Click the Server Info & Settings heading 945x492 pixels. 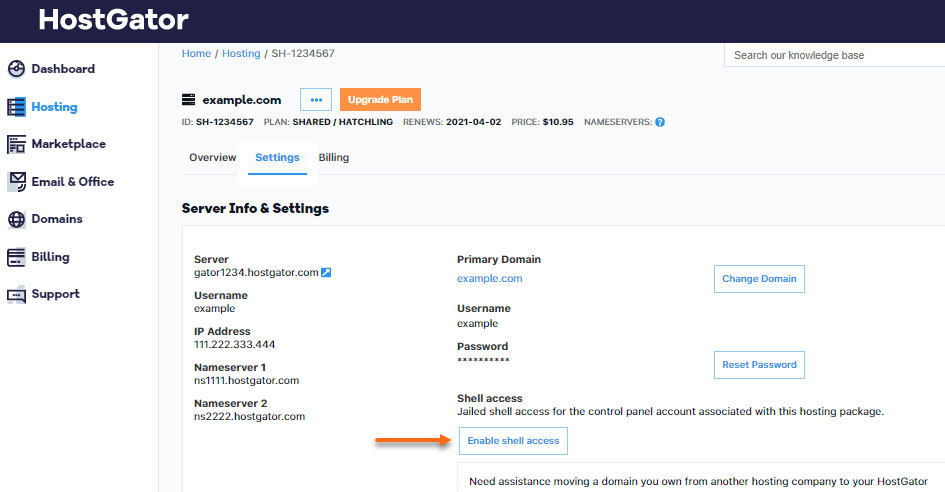coord(256,209)
